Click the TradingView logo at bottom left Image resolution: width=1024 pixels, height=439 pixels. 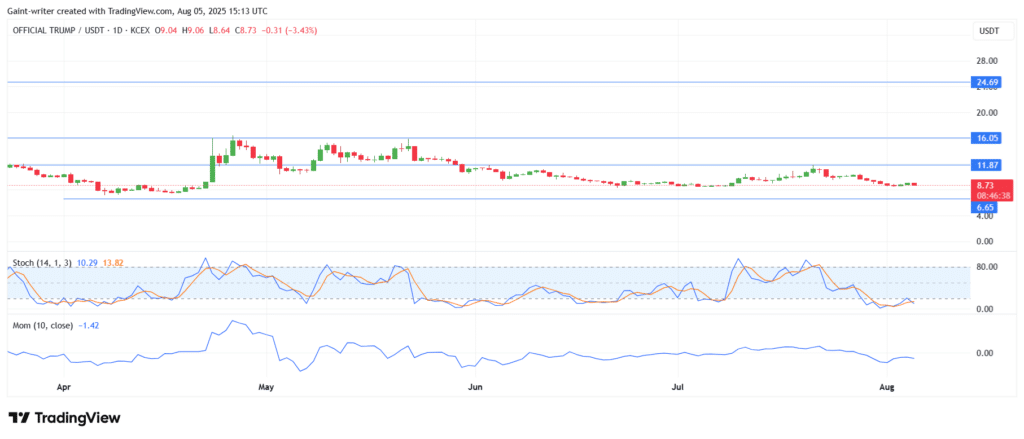click(64, 418)
